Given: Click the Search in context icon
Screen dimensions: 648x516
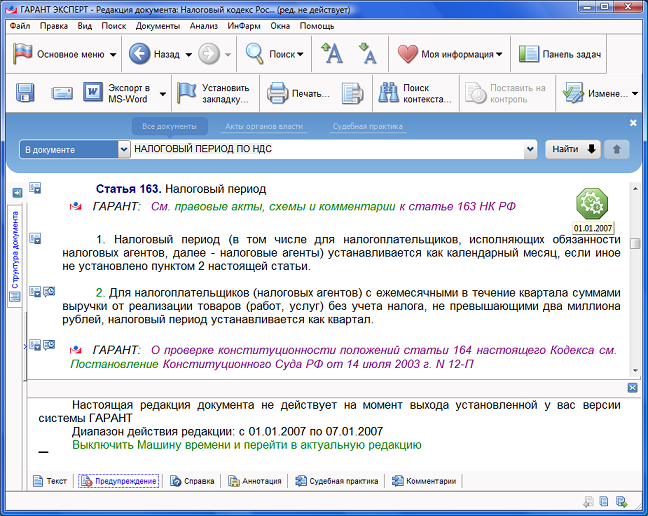Looking at the screenshot, I should tap(388, 94).
